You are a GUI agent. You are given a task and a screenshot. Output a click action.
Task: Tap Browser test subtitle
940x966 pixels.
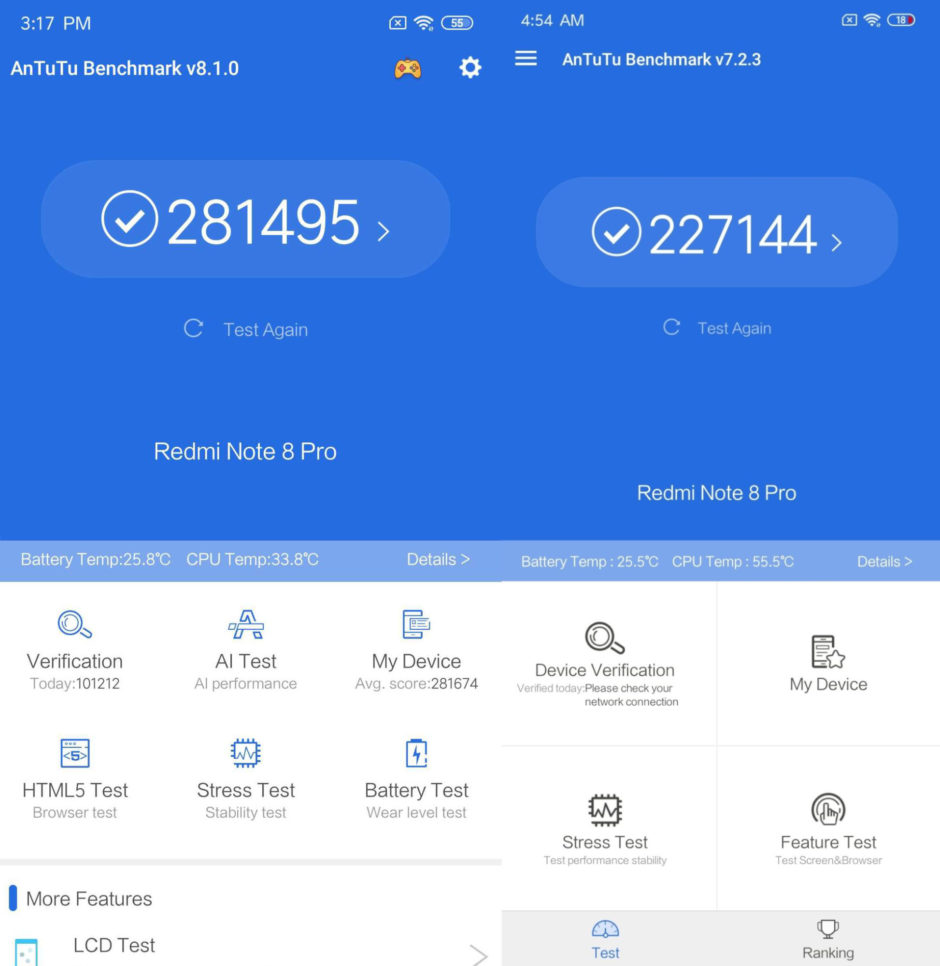[x=75, y=813]
